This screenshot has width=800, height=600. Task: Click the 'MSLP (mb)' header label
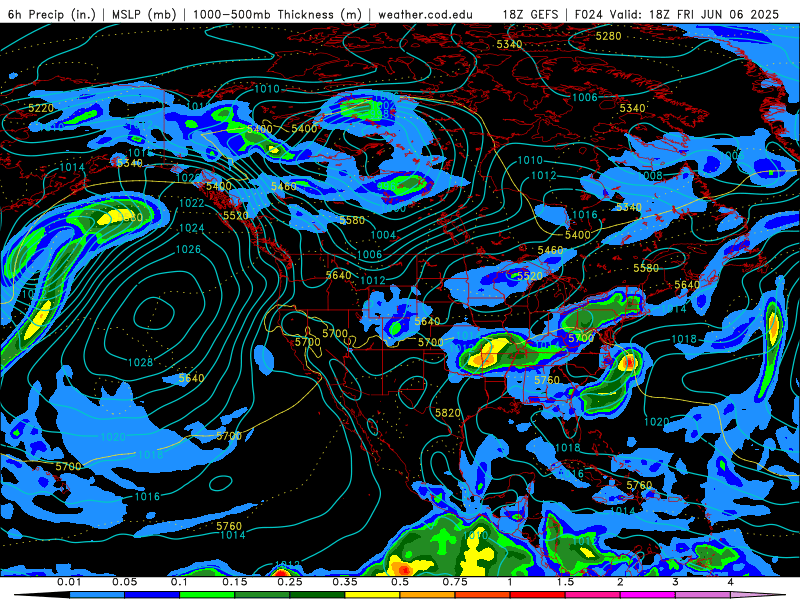pyautogui.click(x=143, y=14)
